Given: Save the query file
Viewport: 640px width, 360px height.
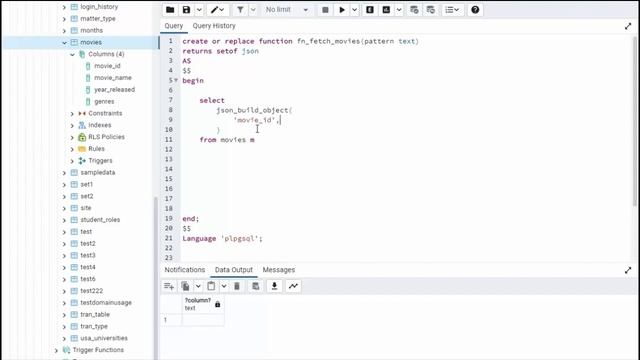Looking at the screenshot, I should 186,10.
